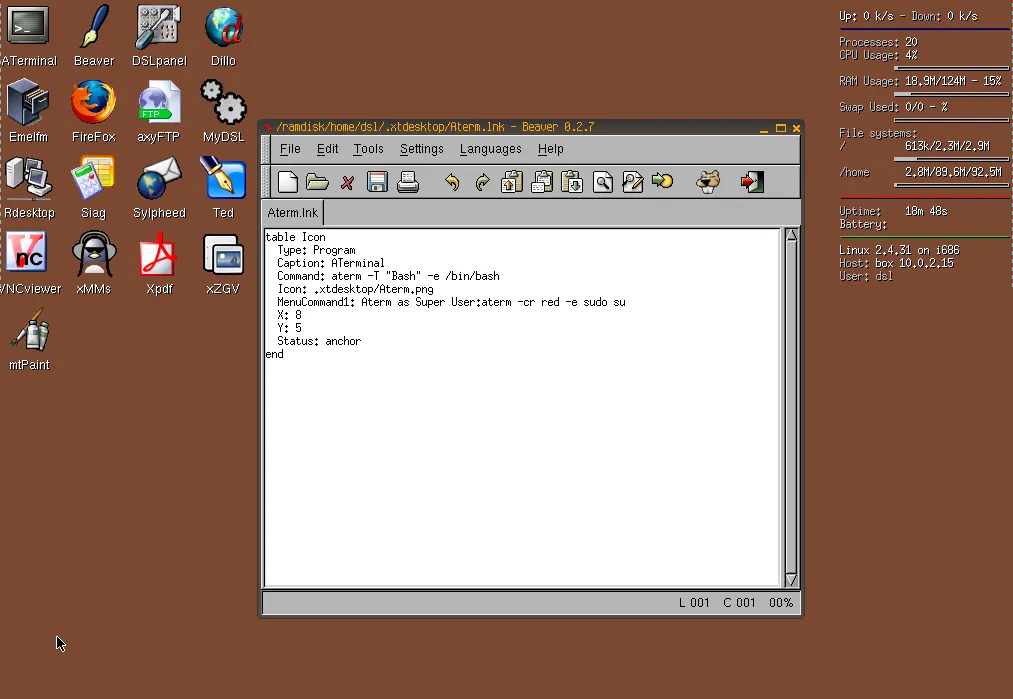Click the Find magnifier icon
This screenshot has width=1013, height=699.
[x=603, y=182]
